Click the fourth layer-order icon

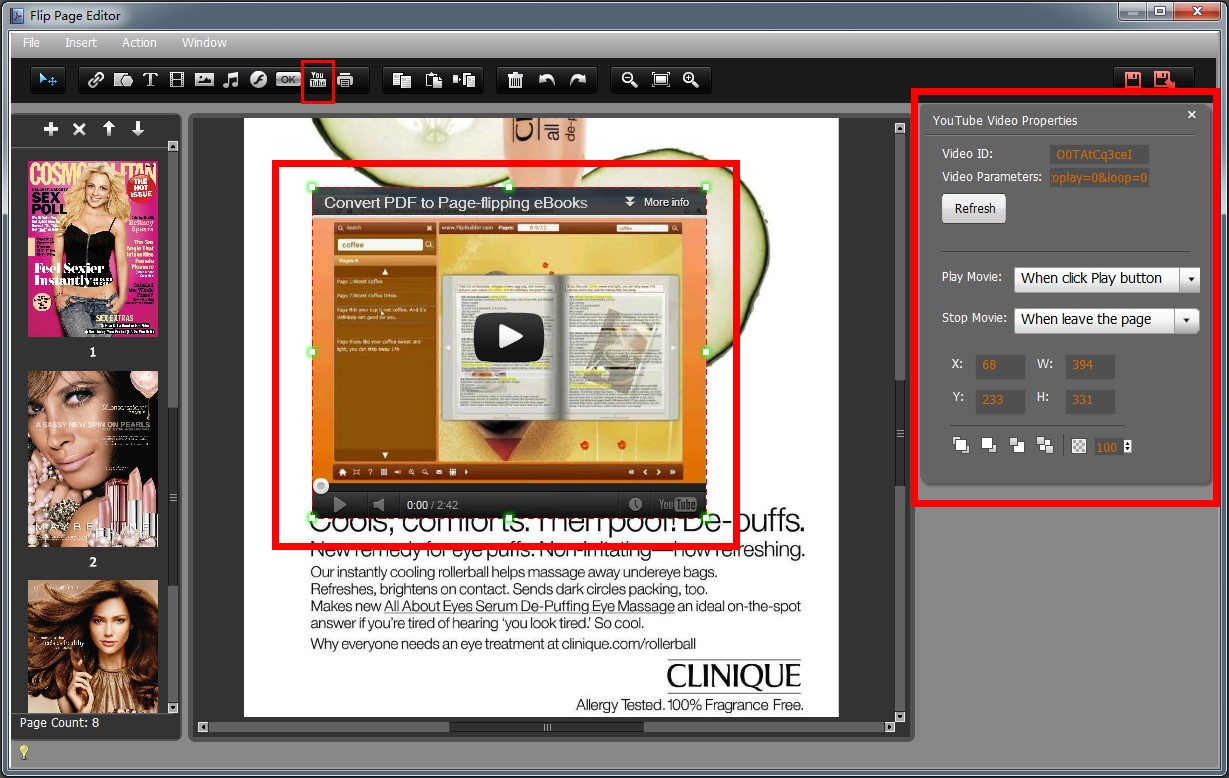(1045, 446)
